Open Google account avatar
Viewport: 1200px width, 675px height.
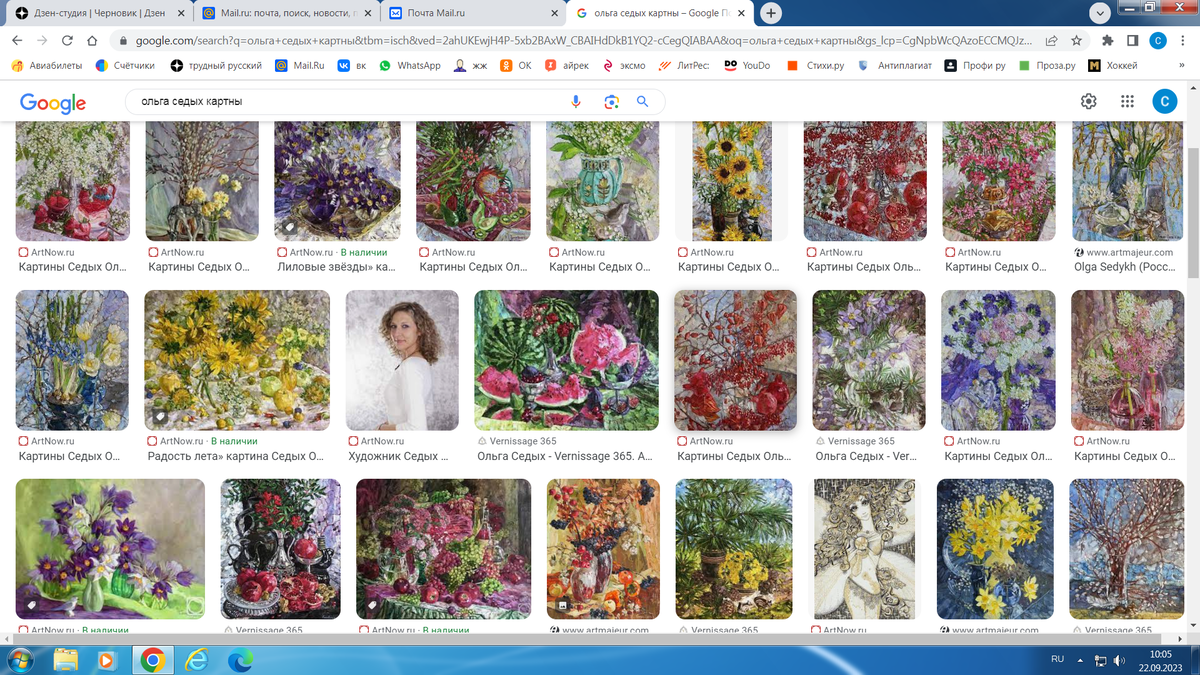(1165, 102)
